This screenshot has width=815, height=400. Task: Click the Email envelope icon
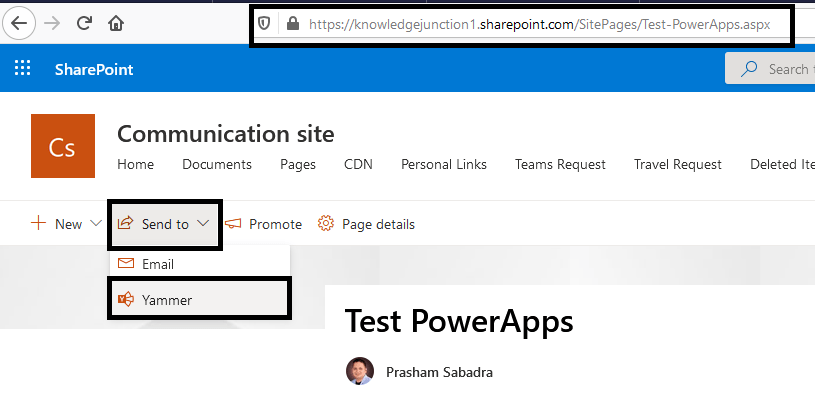(x=126, y=263)
